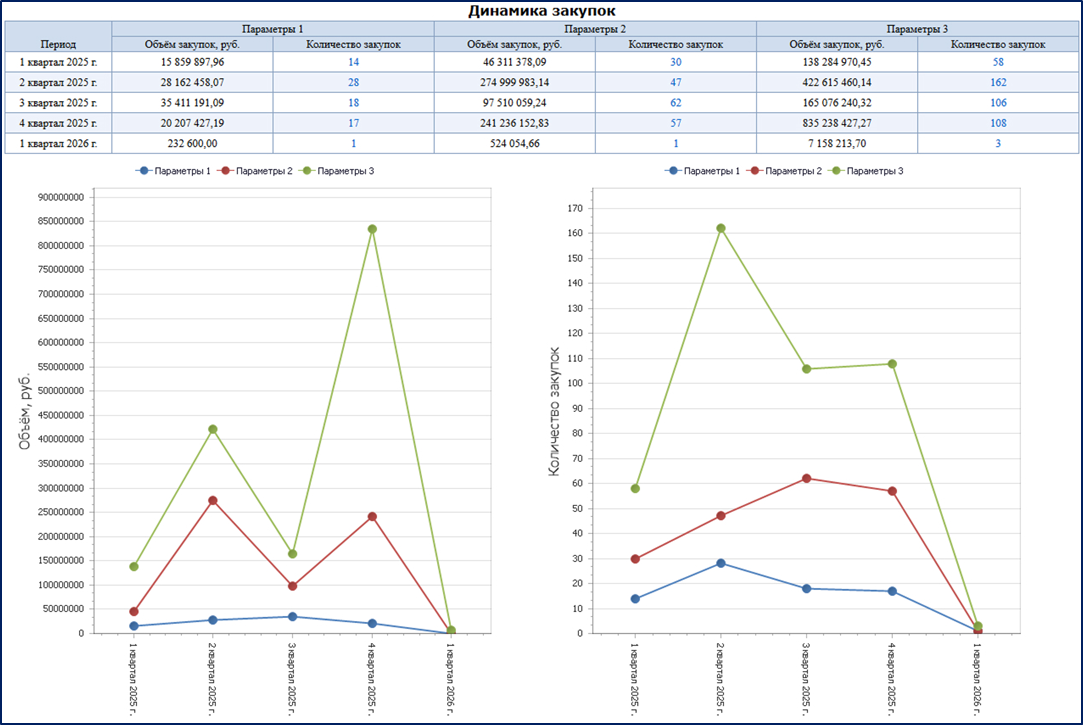Toggle Параметры 1 in the volume chart legend
1083x725 pixels.
pos(182,171)
